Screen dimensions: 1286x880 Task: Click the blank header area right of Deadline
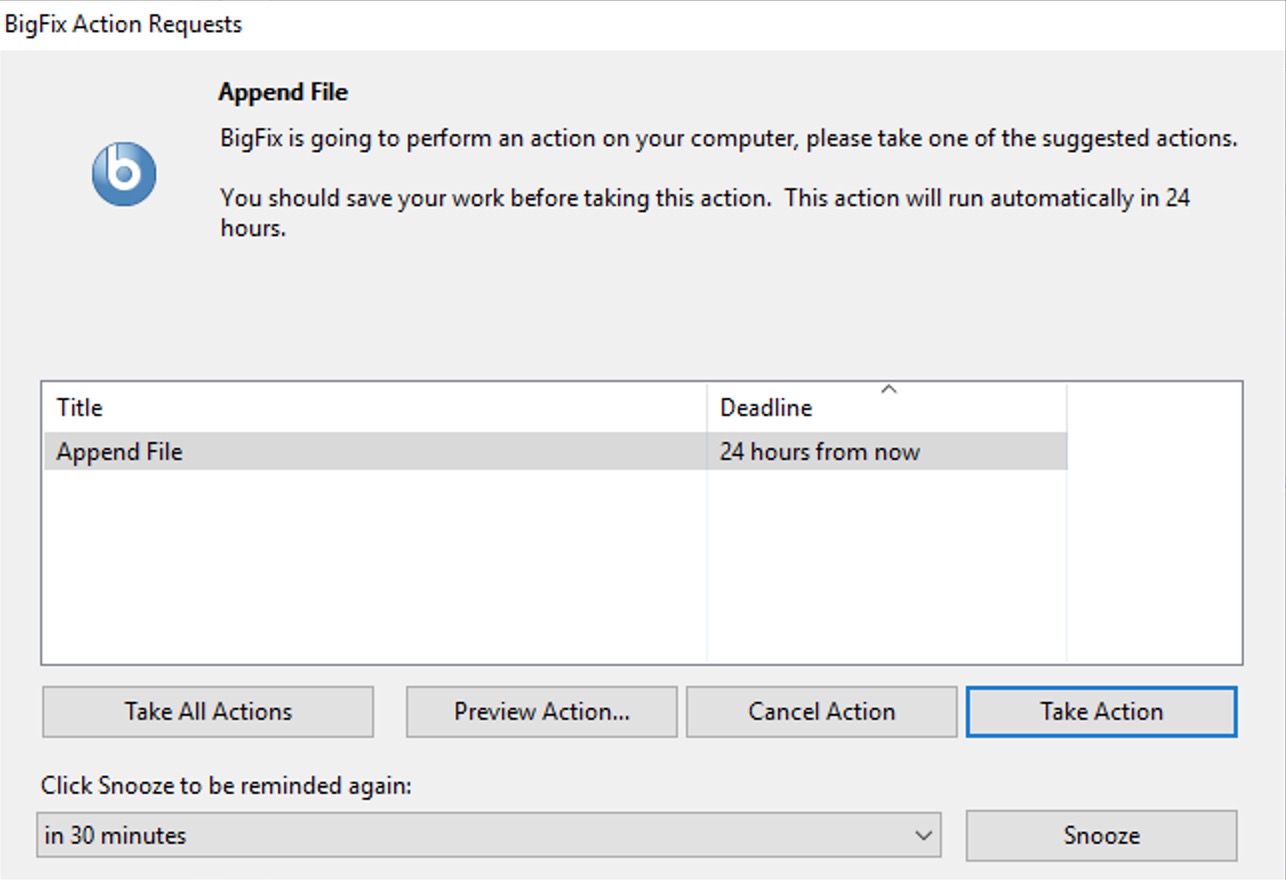tap(1154, 408)
